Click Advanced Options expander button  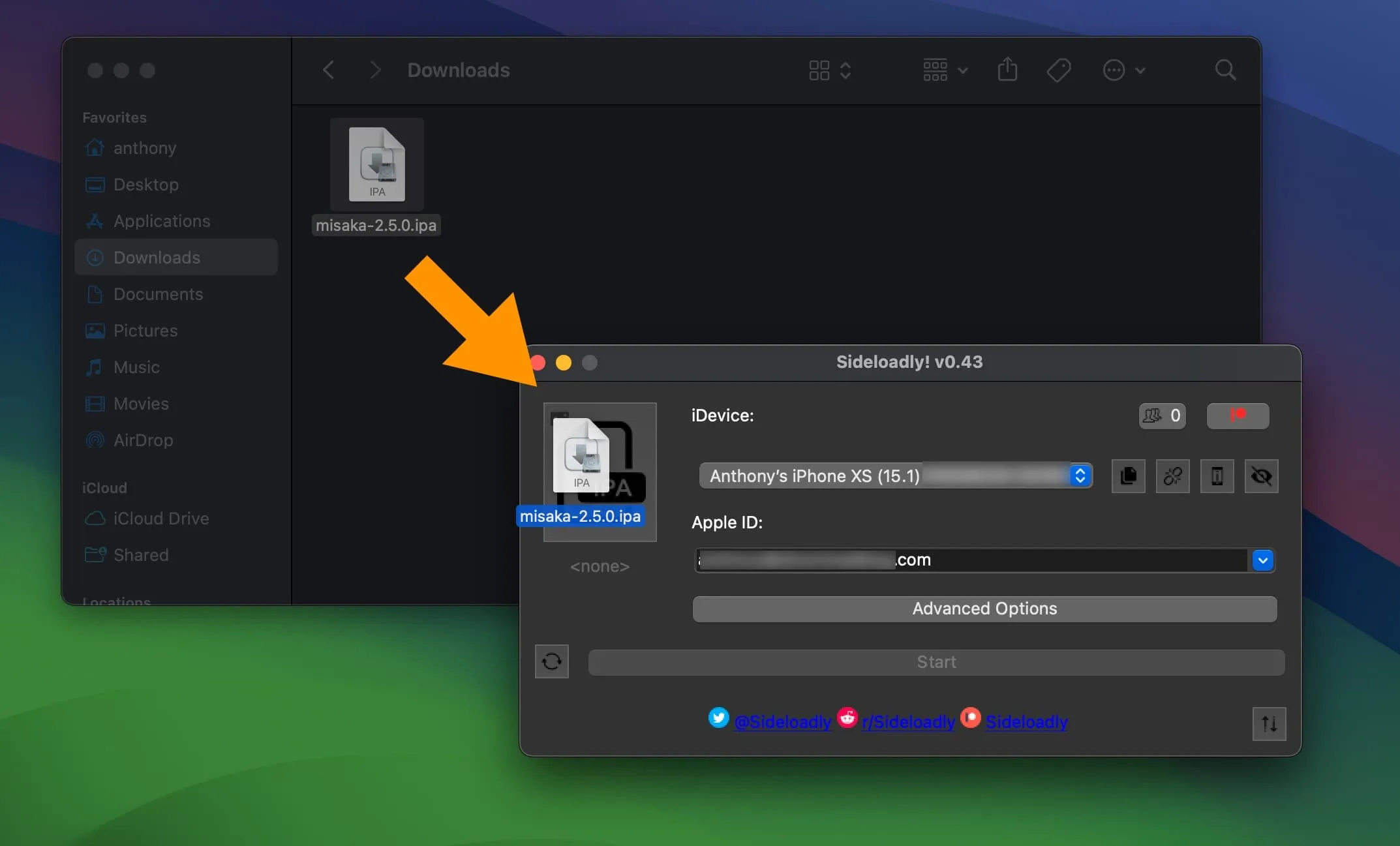984,608
